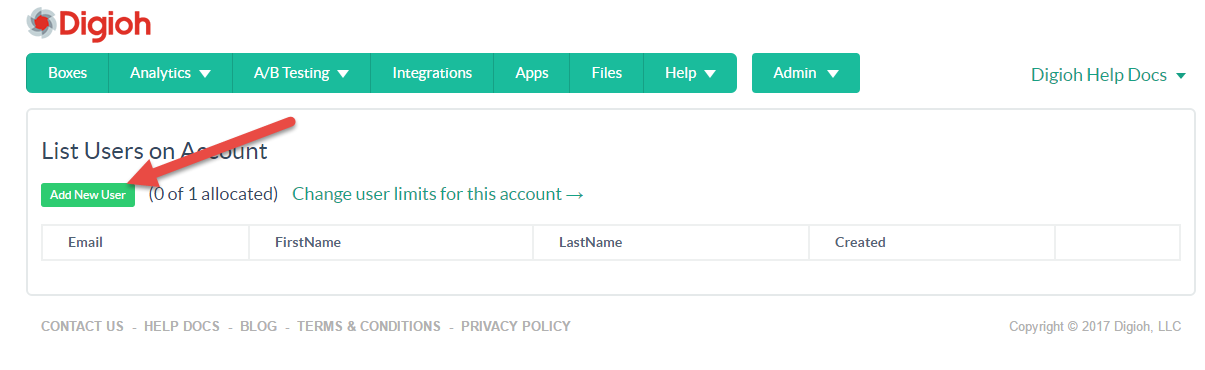1205x370 pixels.
Task: Open the PRIVACY POLICY footer link
Action: [516, 326]
